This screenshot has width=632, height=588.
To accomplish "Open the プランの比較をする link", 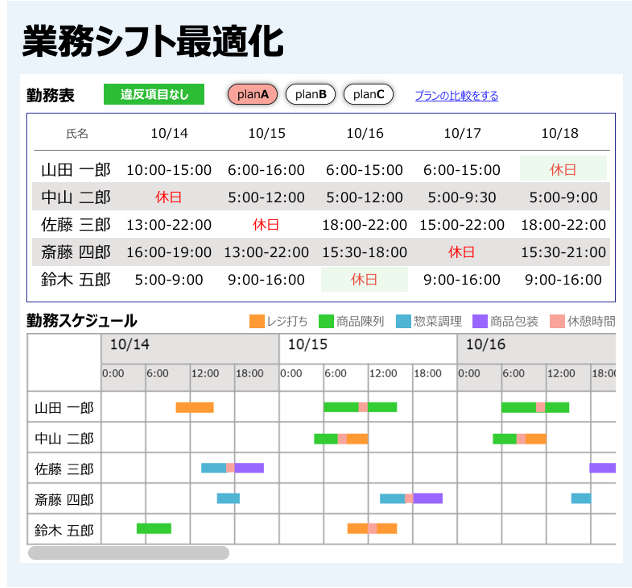I will click(x=456, y=96).
